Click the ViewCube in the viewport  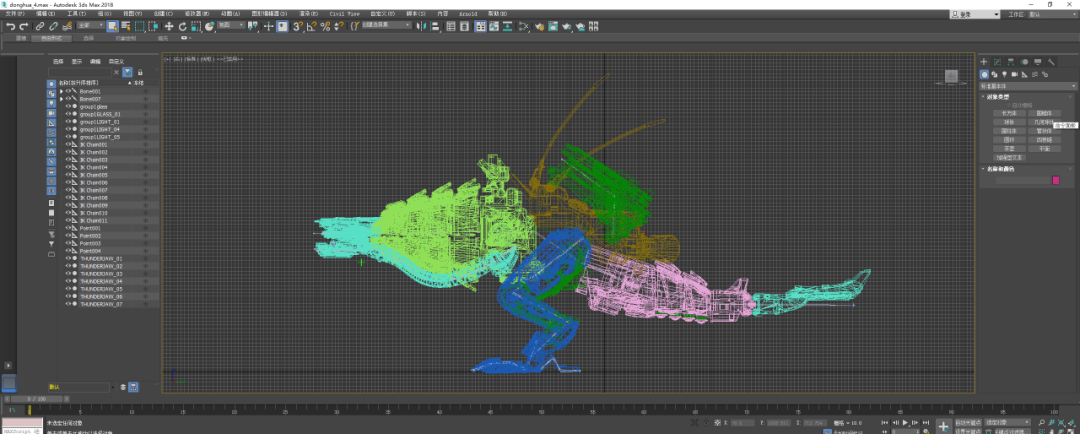pos(952,77)
